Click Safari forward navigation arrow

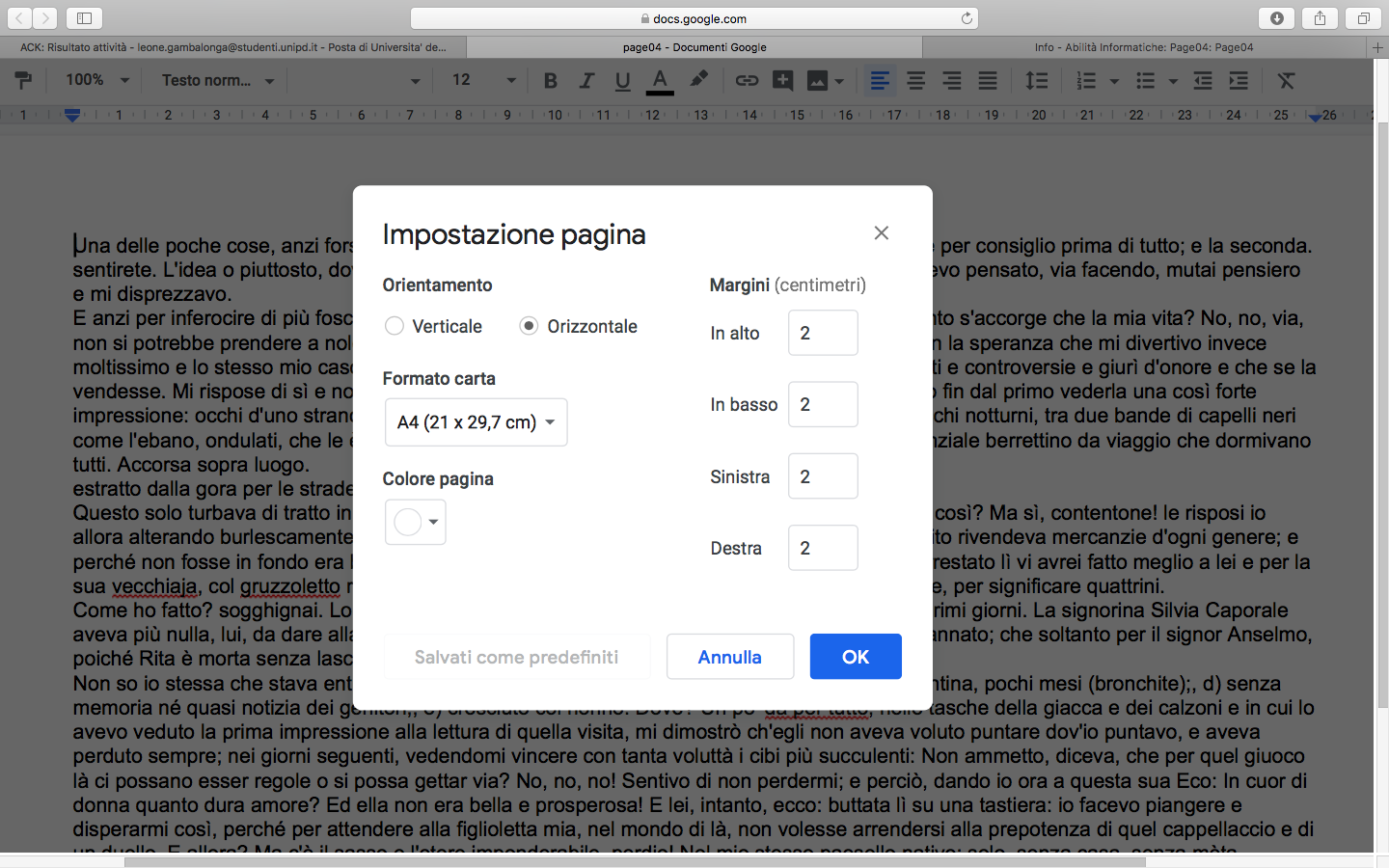pyautogui.click(x=44, y=18)
